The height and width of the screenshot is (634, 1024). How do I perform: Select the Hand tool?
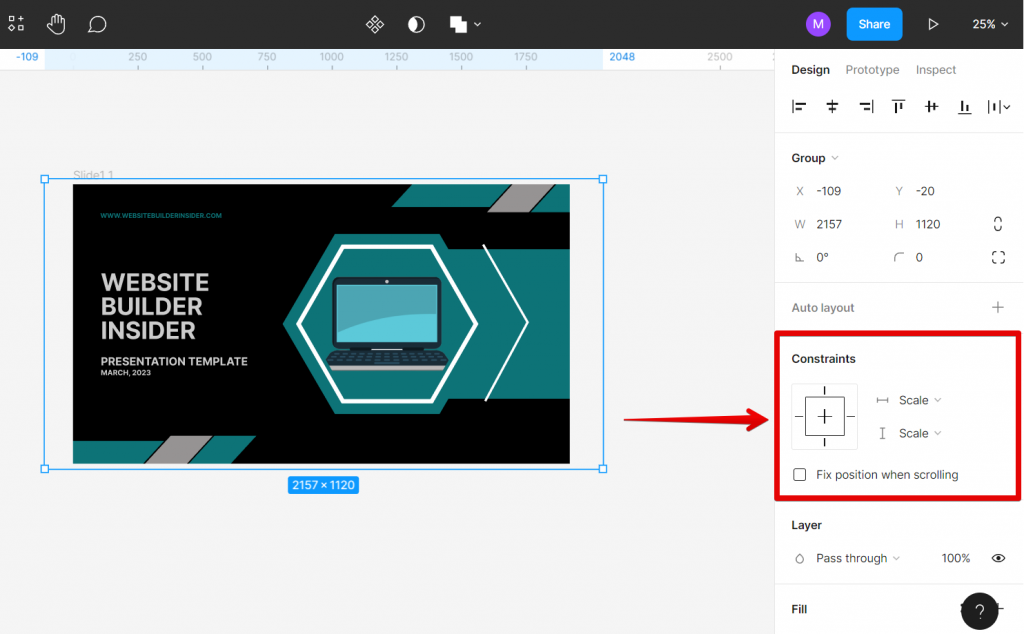tap(56, 24)
